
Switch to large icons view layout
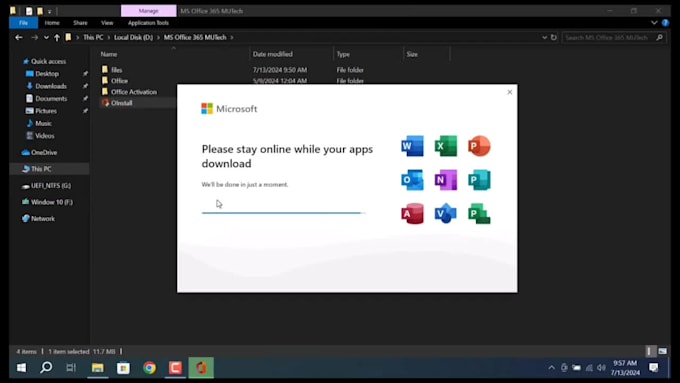pyautogui.click(x=662, y=351)
